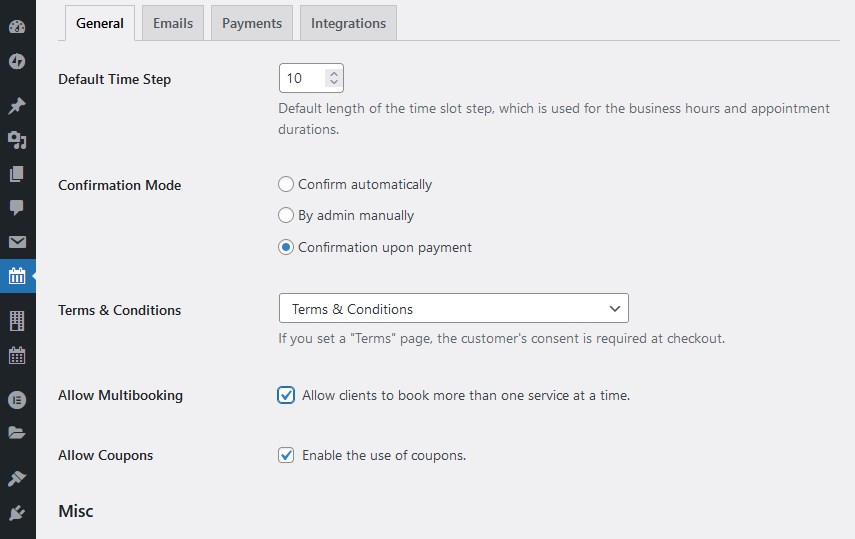Image resolution: width=855 pixels, height=539 pixels.
Task: Open the Pages stacked-sheets icon
Action: pyautogui.click(x=17, y=174)
